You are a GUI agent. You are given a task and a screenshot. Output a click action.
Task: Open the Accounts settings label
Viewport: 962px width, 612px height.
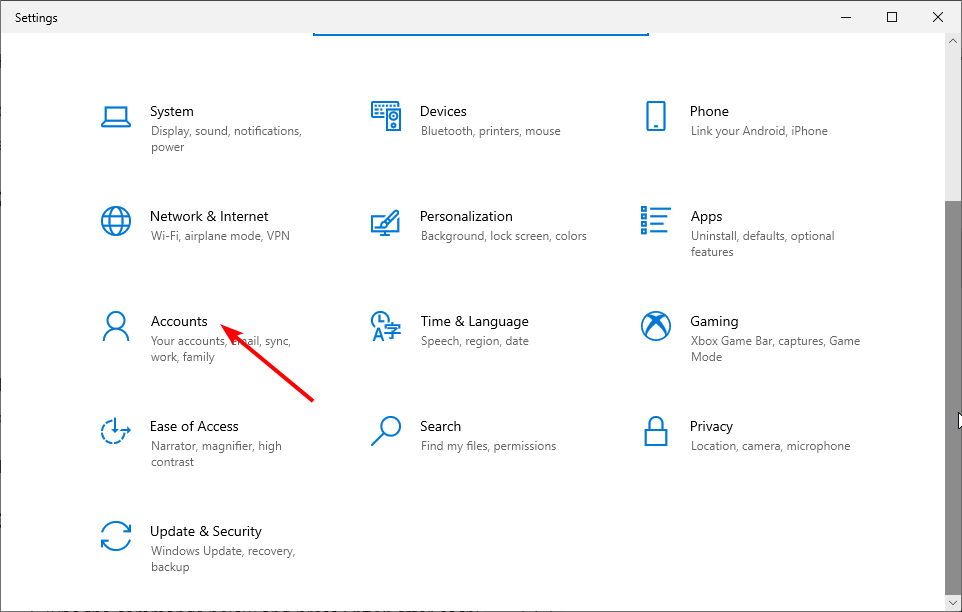pyautogui.click(x=179, y=321)
